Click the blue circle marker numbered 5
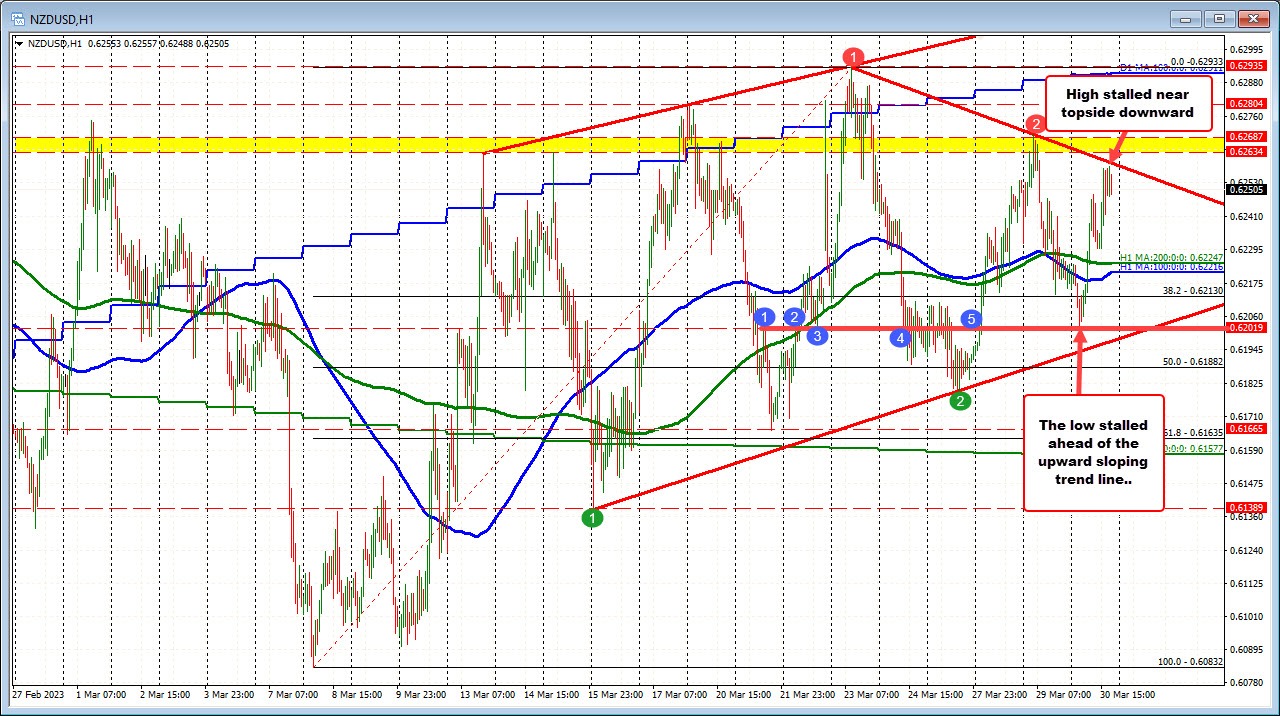 [x=971, y=319]
